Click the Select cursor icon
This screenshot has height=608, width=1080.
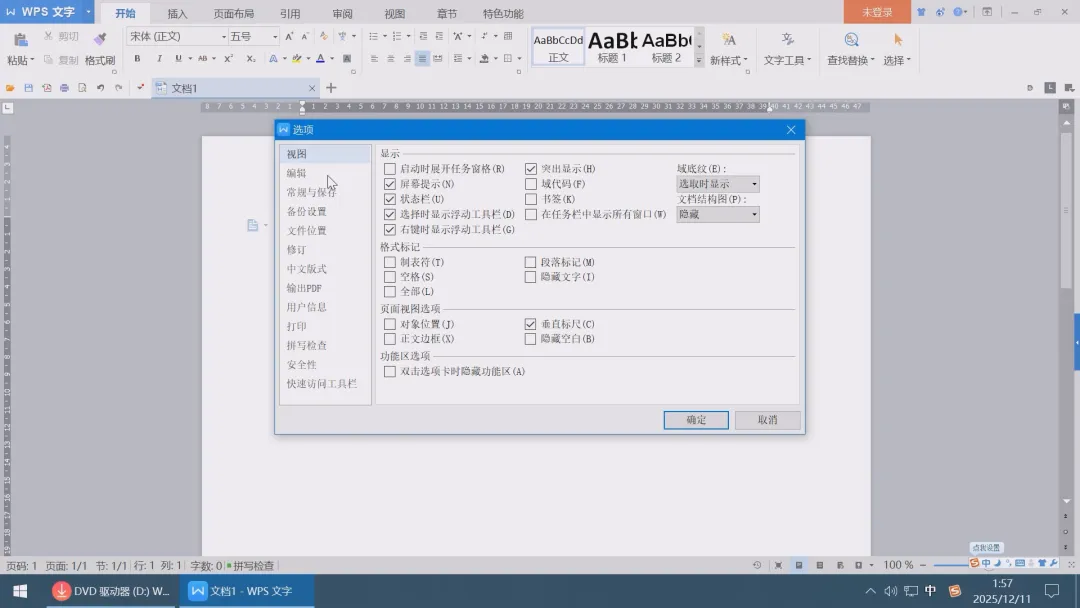[897, 40]
